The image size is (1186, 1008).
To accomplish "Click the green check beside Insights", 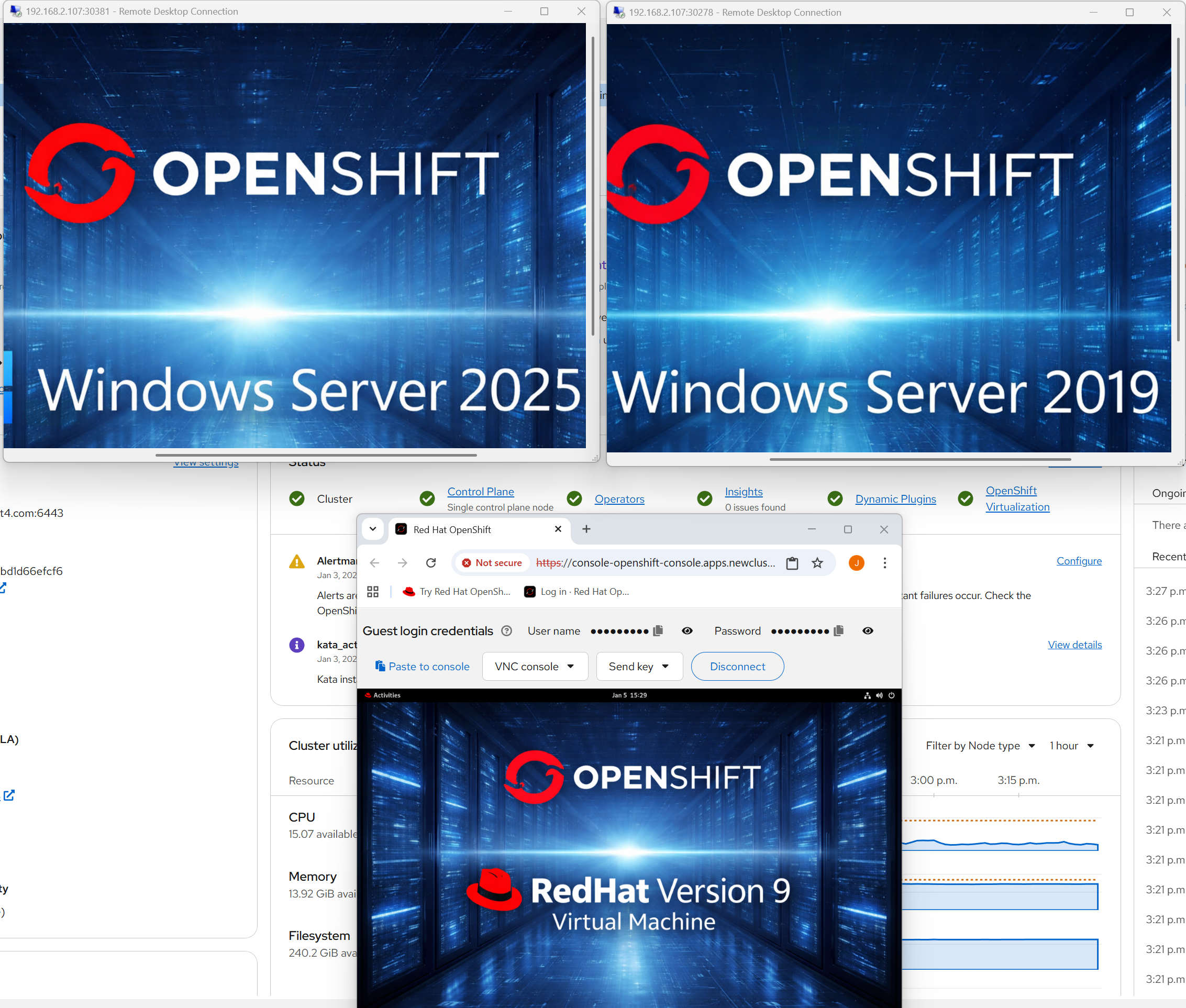I will (705, 499).
